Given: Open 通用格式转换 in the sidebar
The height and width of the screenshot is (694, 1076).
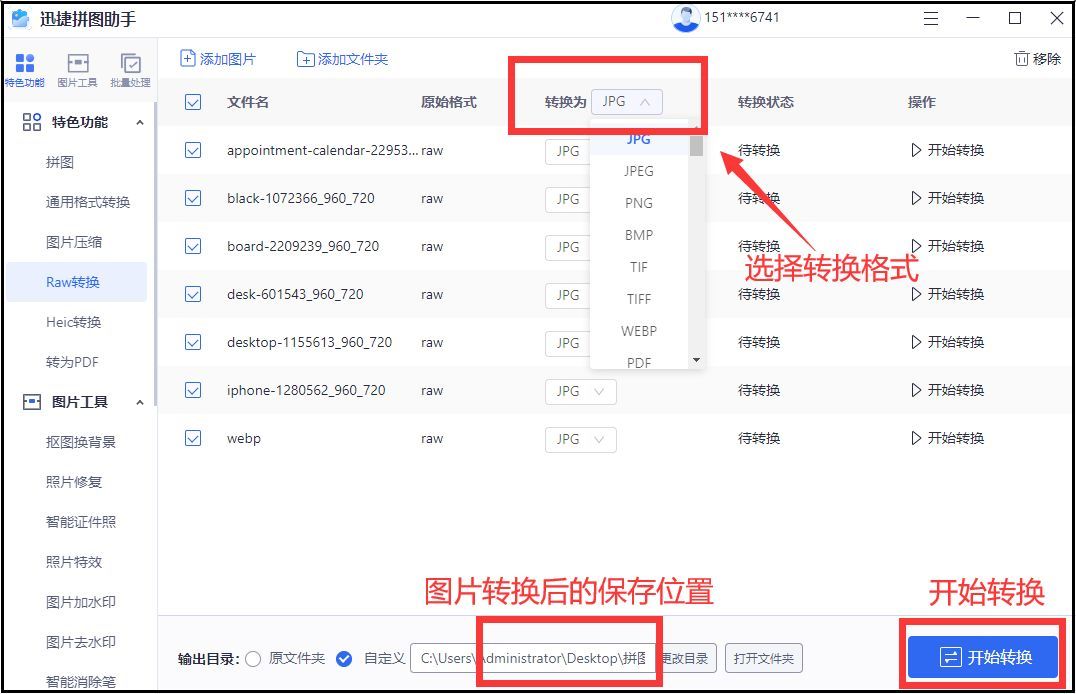Looking at the screenshot, I should click(88, 203).
